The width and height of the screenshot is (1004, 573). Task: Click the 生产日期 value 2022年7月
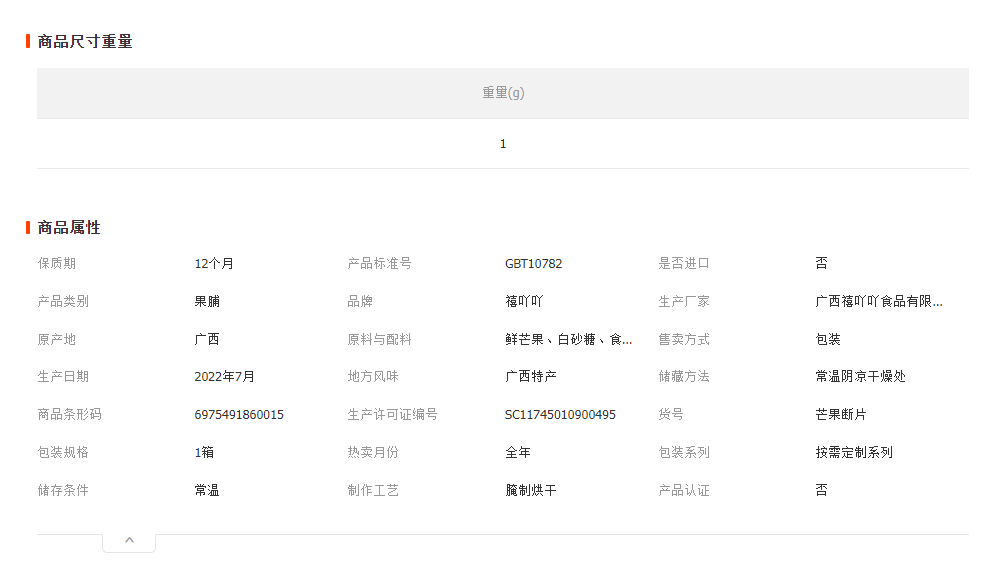[224, 376]
